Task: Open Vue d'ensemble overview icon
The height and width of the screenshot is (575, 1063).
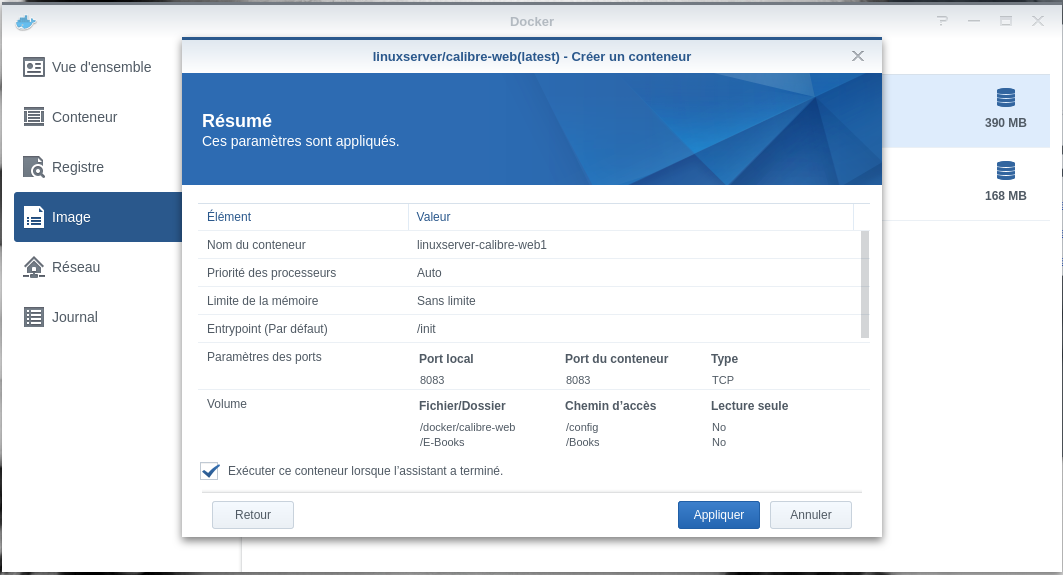Action: tap(34, 67)
